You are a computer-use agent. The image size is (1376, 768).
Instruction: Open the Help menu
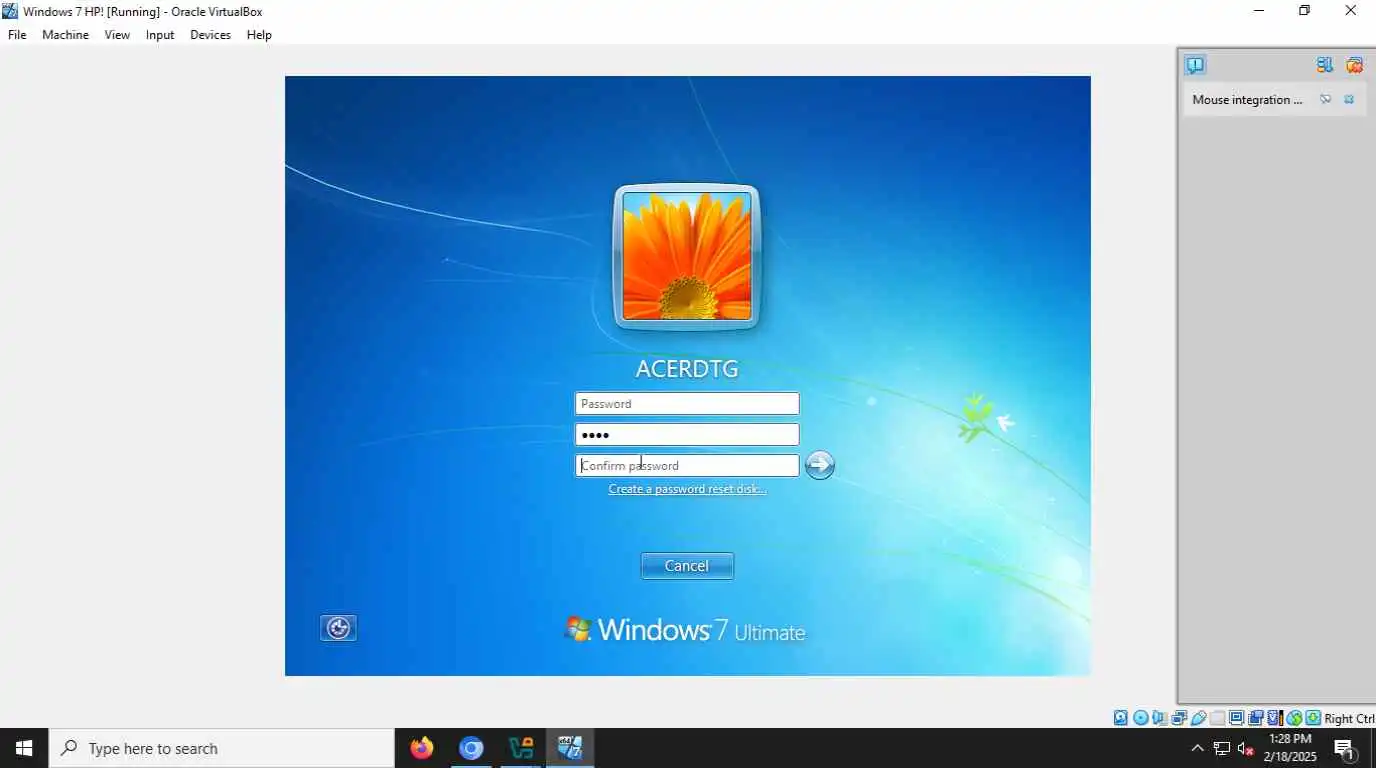click(259, 35)
